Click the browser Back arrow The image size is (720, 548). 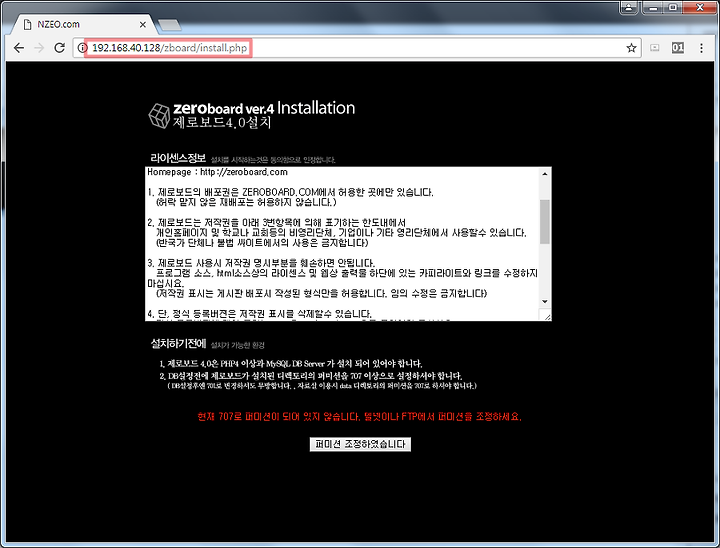pos(19,48)
